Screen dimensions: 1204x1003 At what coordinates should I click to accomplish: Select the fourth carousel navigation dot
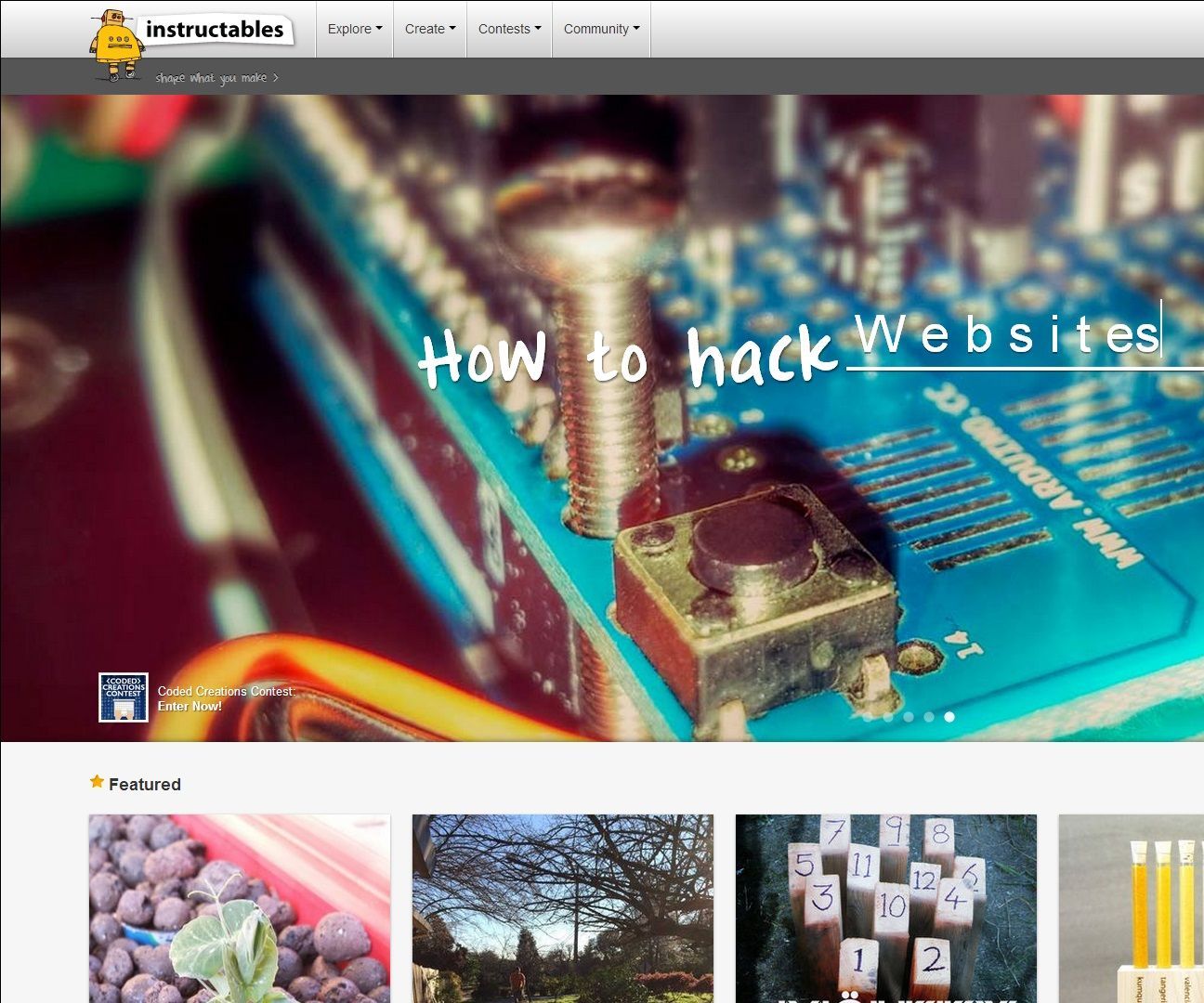[929, 716]
